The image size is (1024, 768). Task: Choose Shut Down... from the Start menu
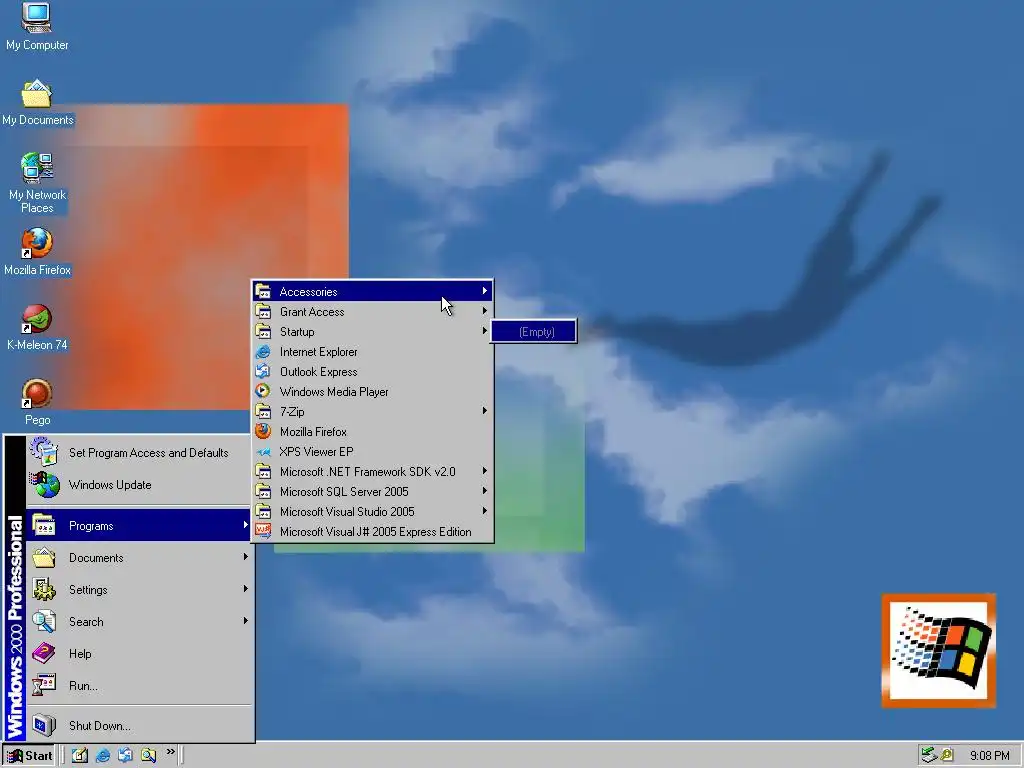point(138,726)
